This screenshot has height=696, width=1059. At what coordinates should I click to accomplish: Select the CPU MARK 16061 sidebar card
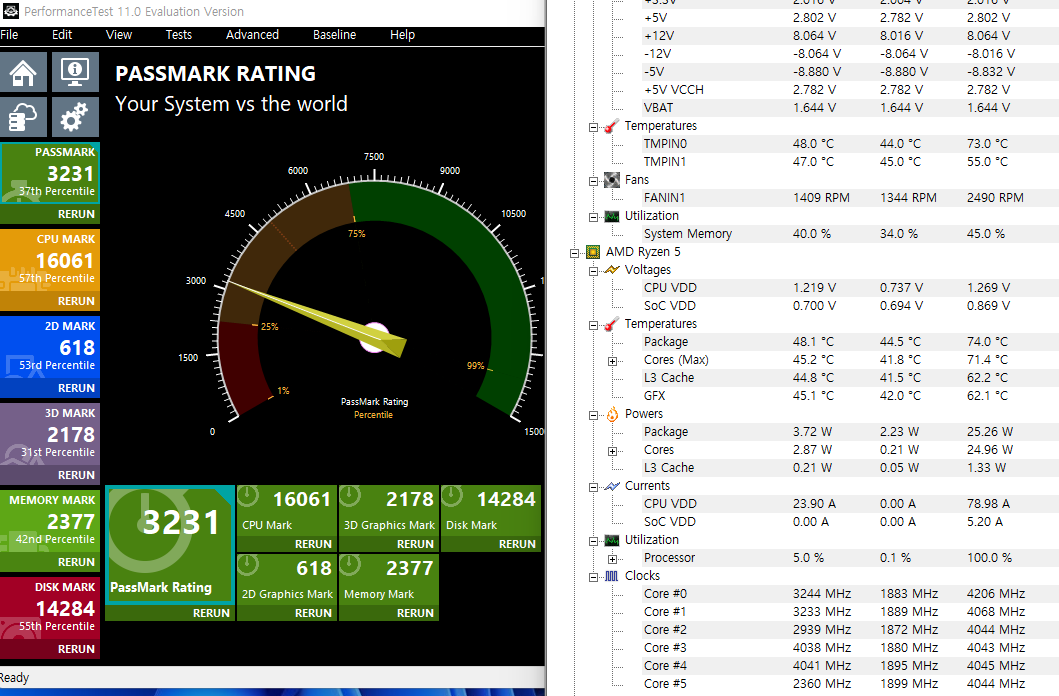(x=50, y=260)
